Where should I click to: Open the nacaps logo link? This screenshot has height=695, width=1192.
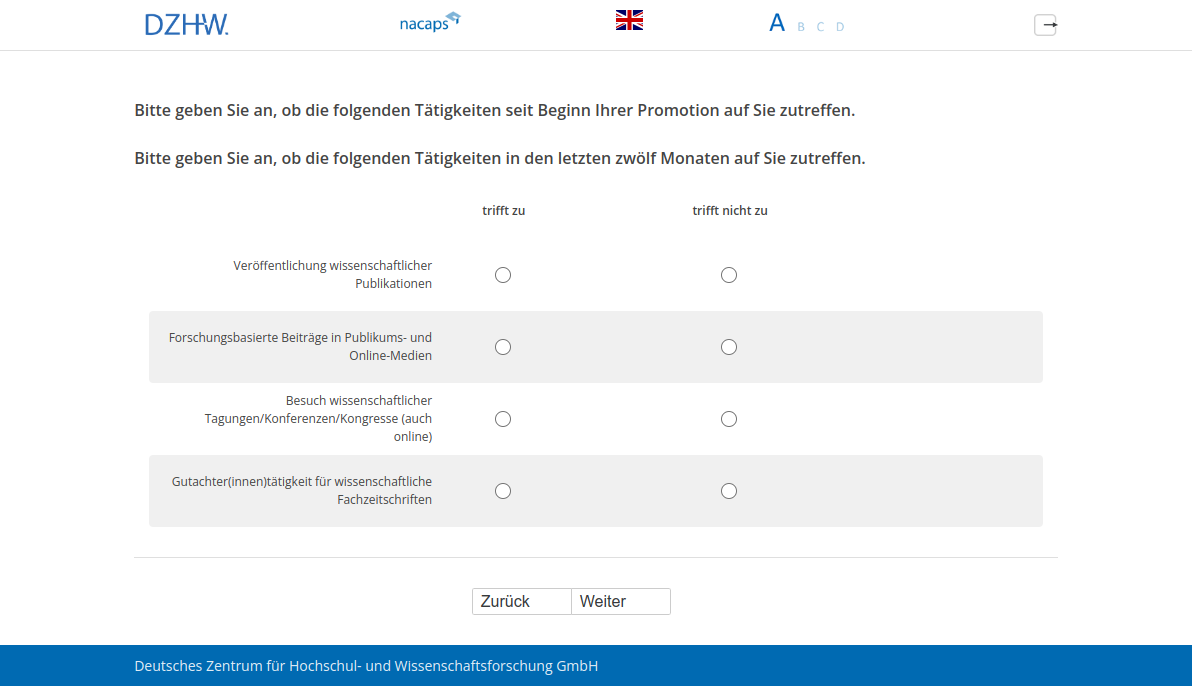click(x=429, y=22)
